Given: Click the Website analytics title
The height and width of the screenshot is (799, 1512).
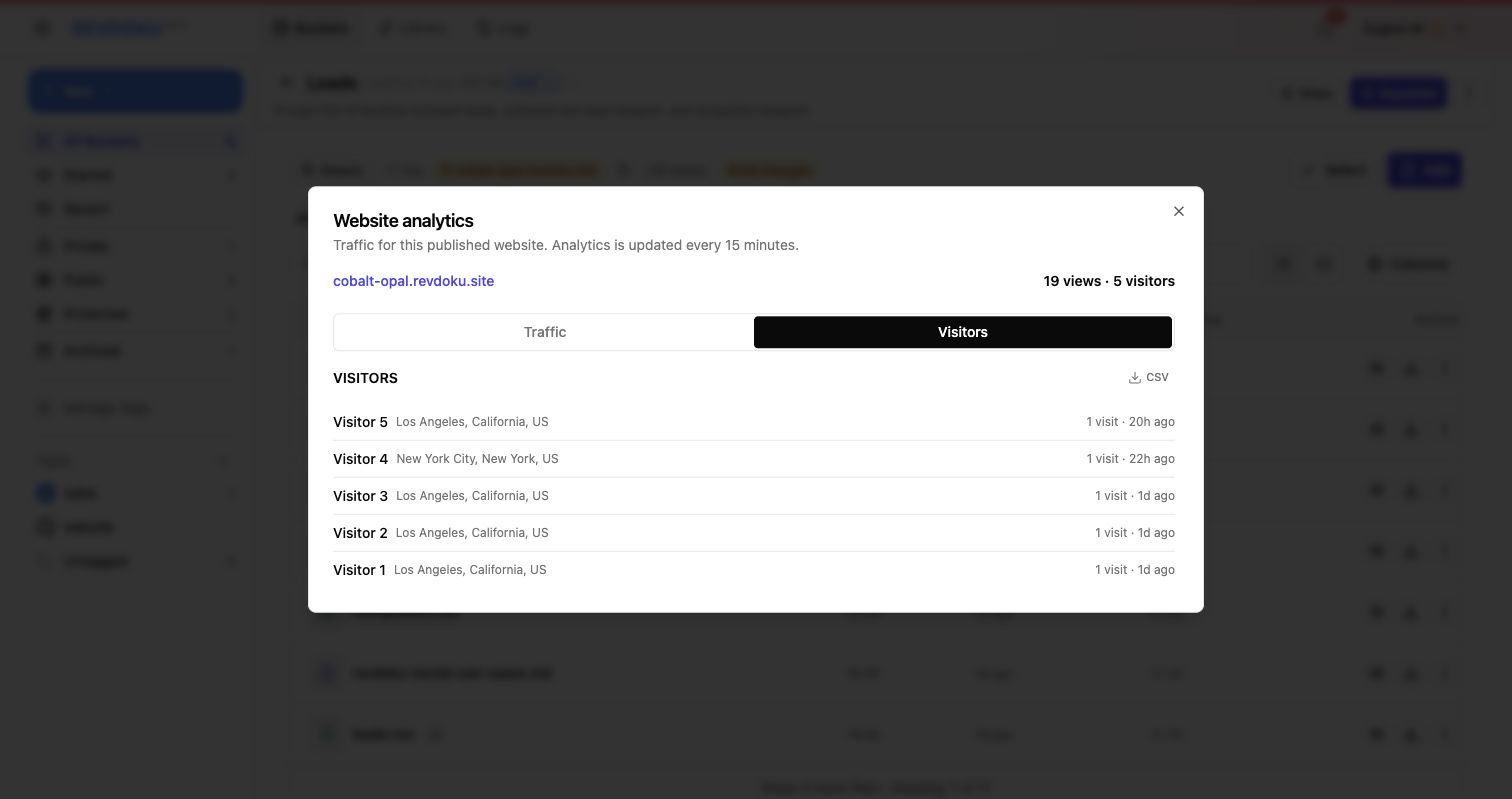Looking at the screenshot, I should (x=403, y=221).
